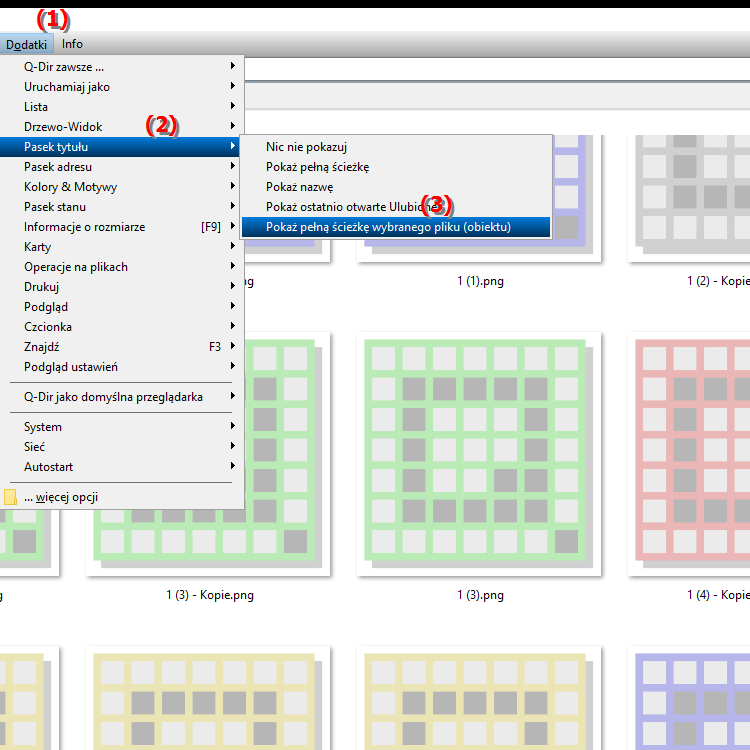Screen dimensions: 750x750
Task: Open the Pasek stanu submenu
Action: click(x=122, y=207)
